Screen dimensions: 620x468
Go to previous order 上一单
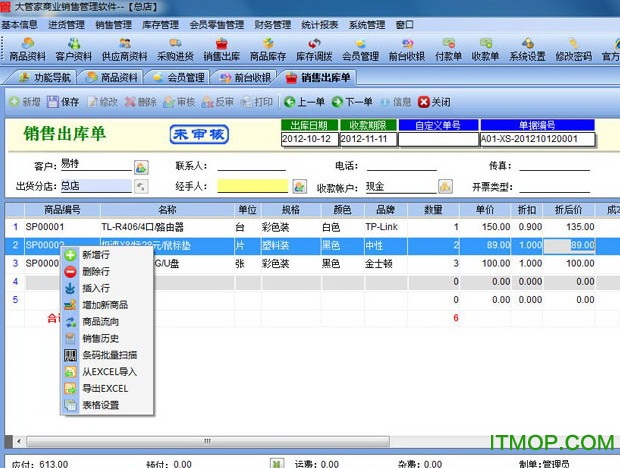(304, 102)
